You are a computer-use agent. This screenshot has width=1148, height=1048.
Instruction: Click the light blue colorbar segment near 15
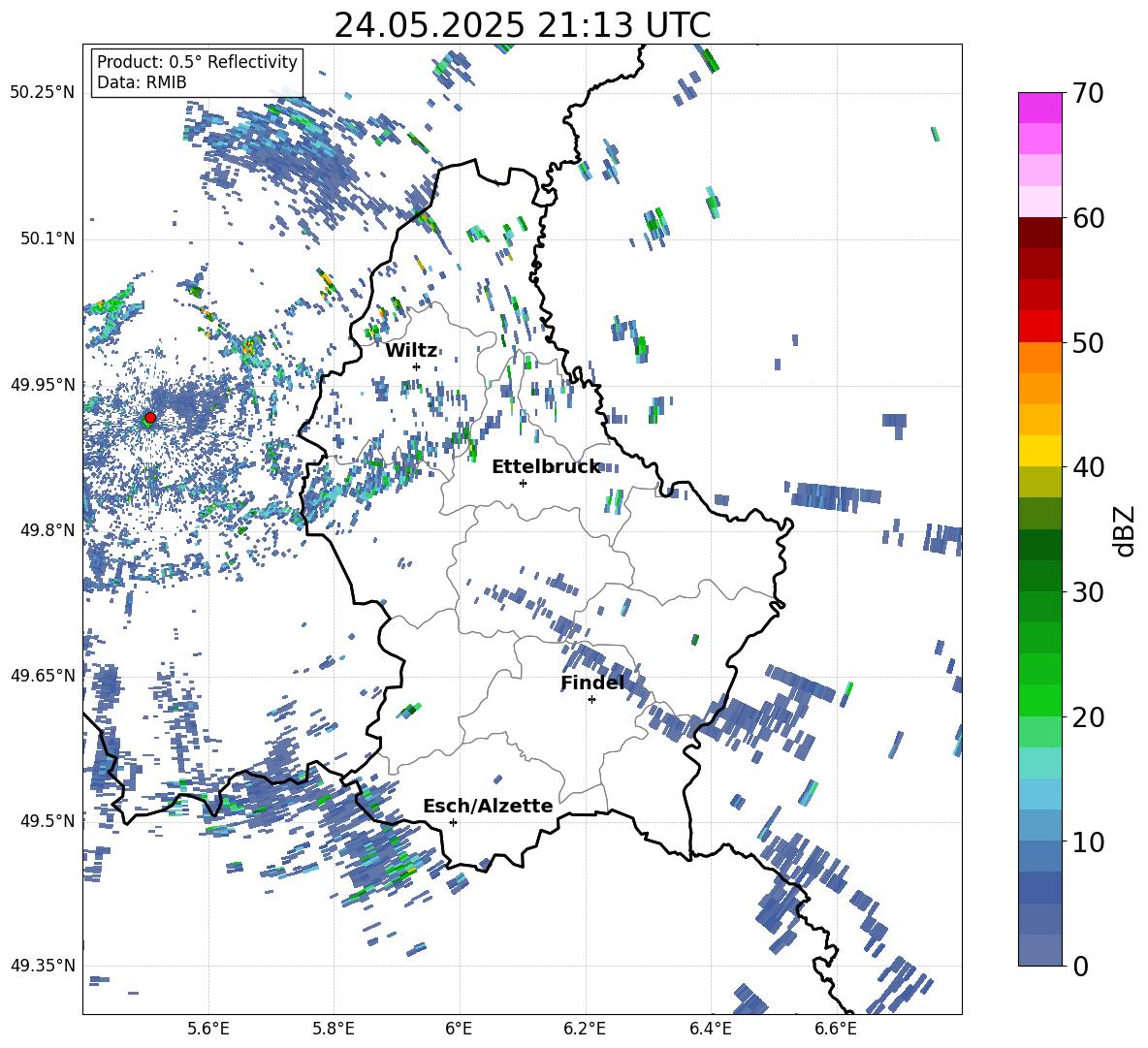1039,794
